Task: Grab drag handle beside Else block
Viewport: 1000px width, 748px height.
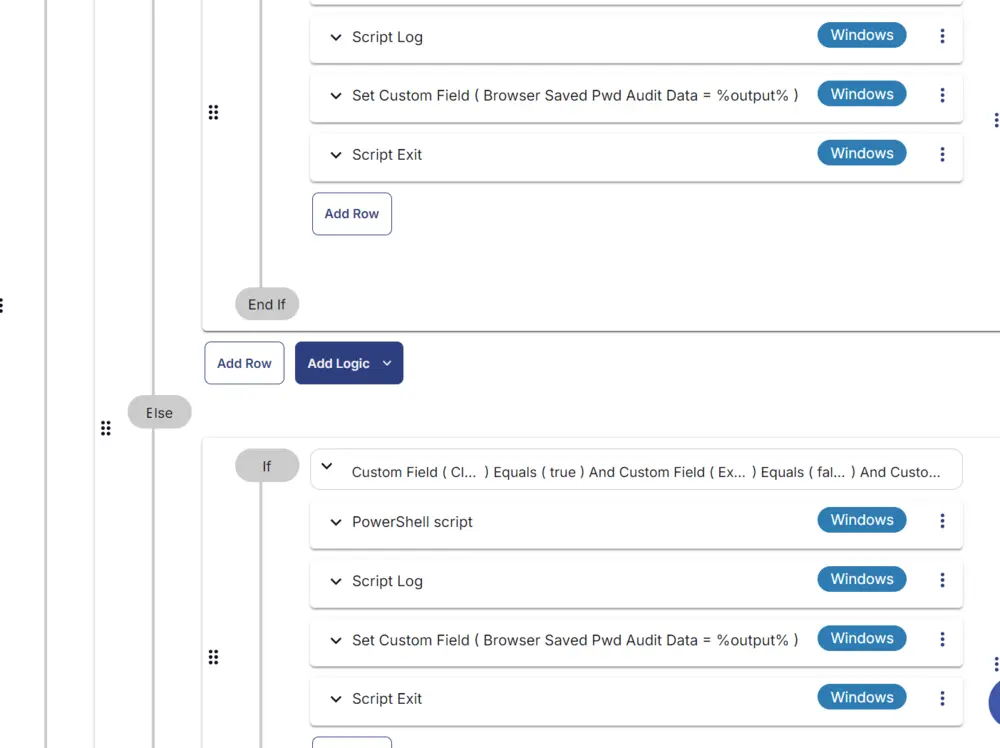Action: 106,429
